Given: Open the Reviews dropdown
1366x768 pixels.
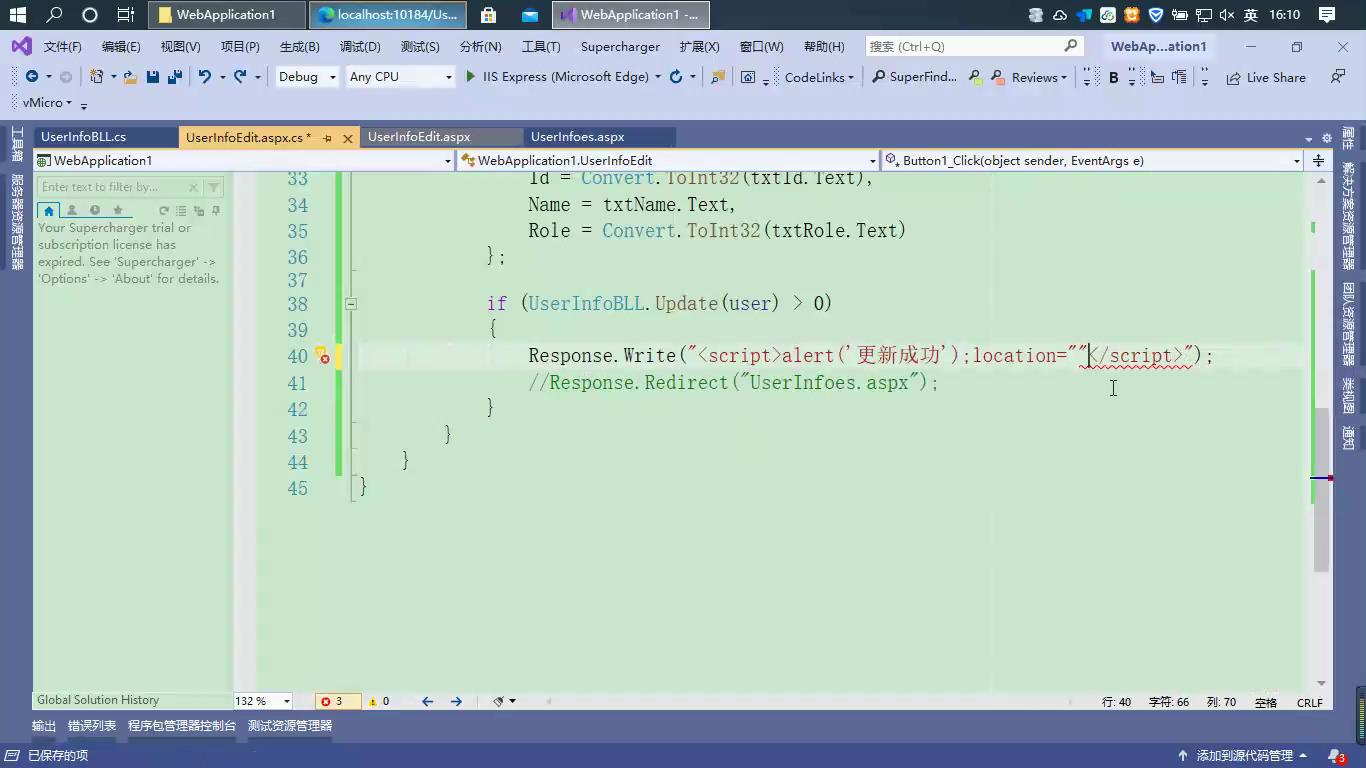Looking at the screenshot, I should pos(1039,77).
